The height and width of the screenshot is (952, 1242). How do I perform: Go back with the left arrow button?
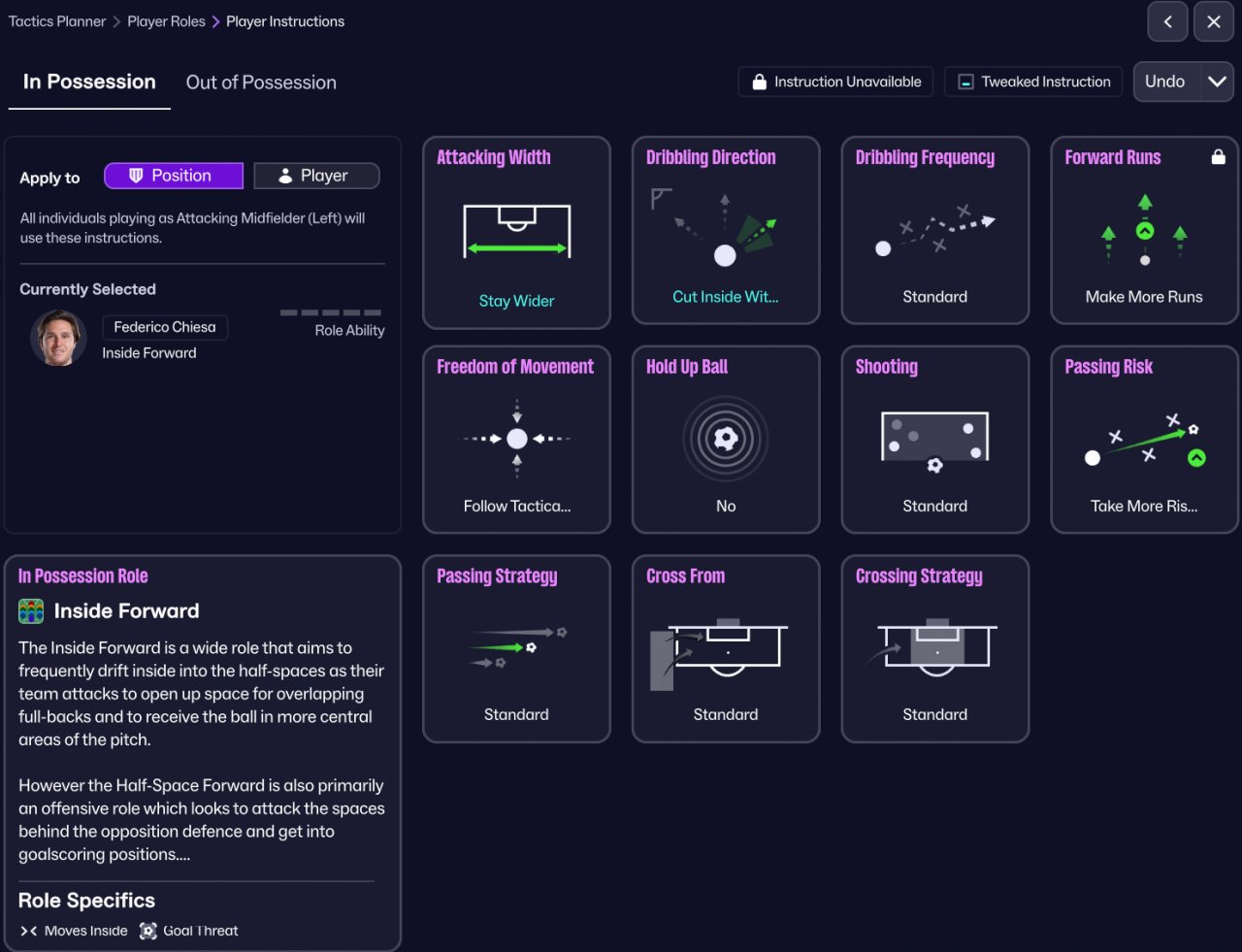click(x=1167, y=21)
